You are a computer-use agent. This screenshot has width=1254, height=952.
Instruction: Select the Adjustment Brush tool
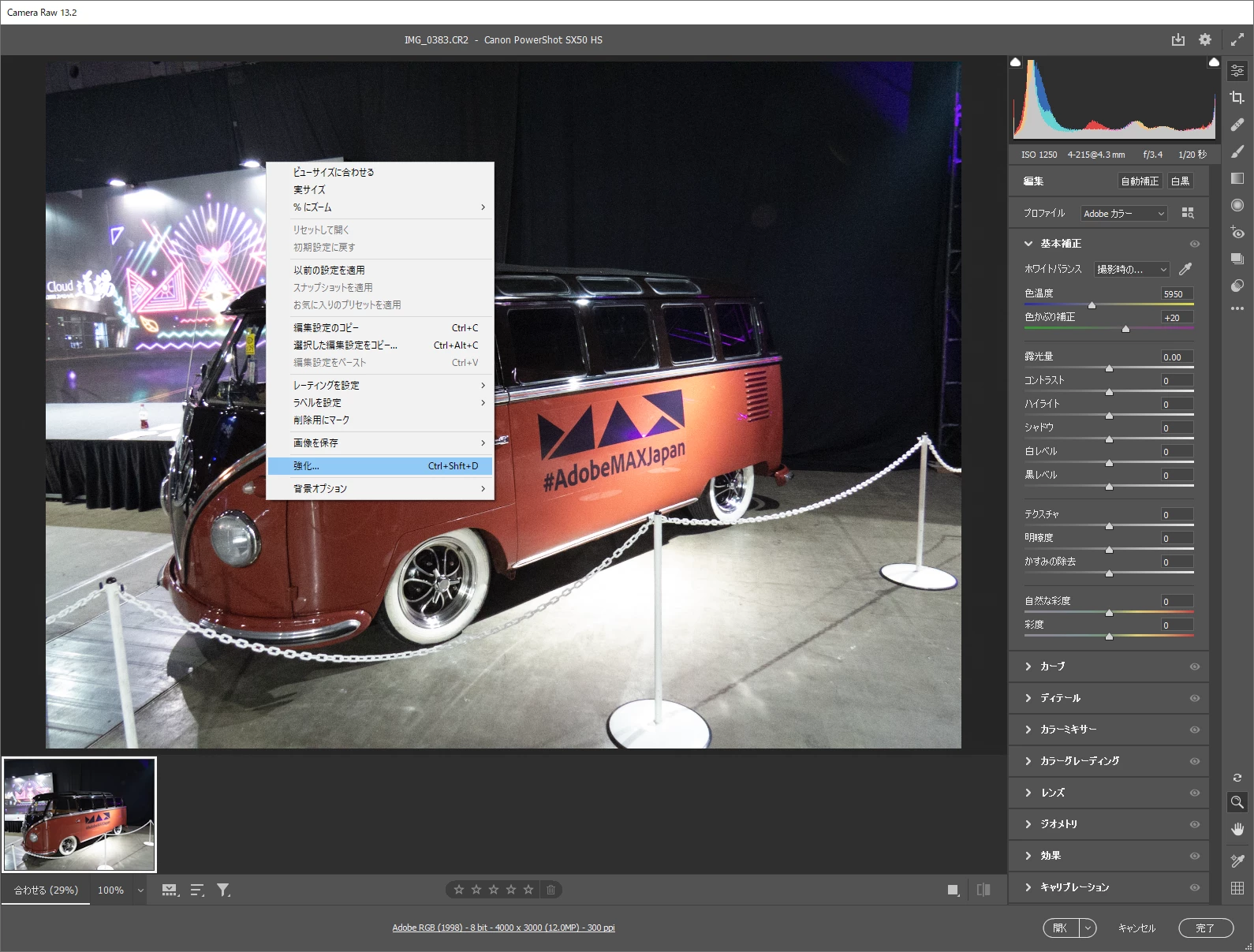[1237, 151]
